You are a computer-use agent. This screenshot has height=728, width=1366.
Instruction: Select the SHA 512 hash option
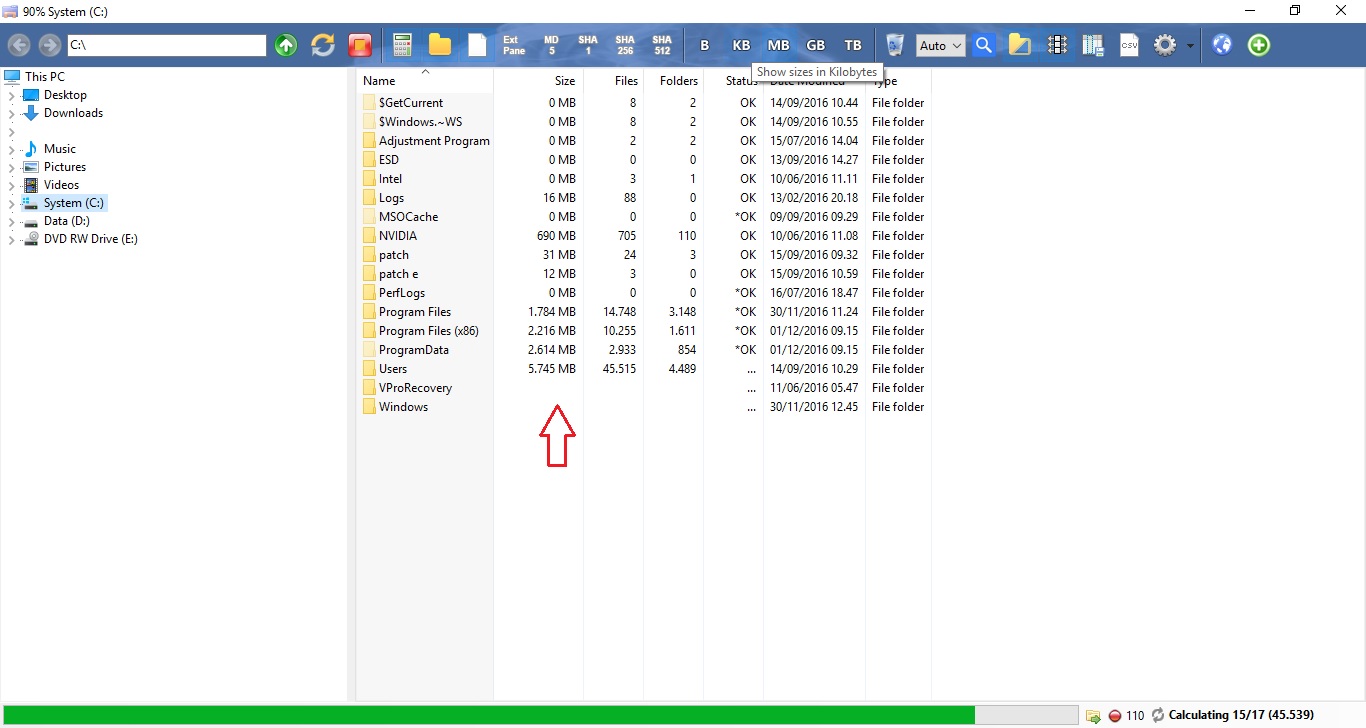click(x=662, y=45)
